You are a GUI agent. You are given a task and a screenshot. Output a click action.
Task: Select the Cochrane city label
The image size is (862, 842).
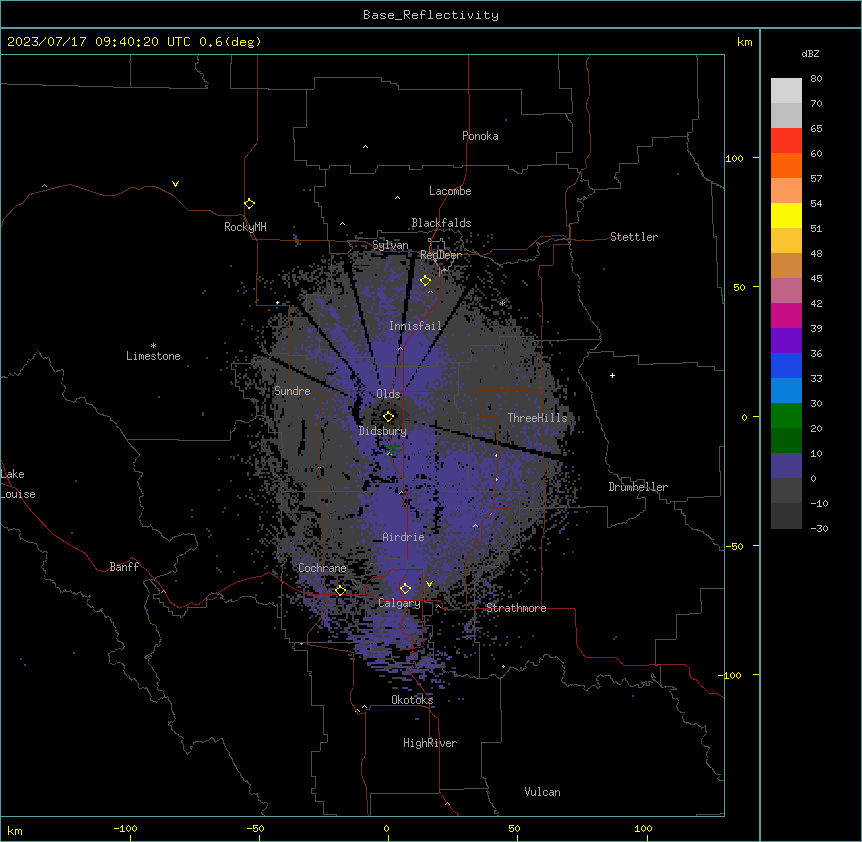pyautogui.click(x=322, y=568)
